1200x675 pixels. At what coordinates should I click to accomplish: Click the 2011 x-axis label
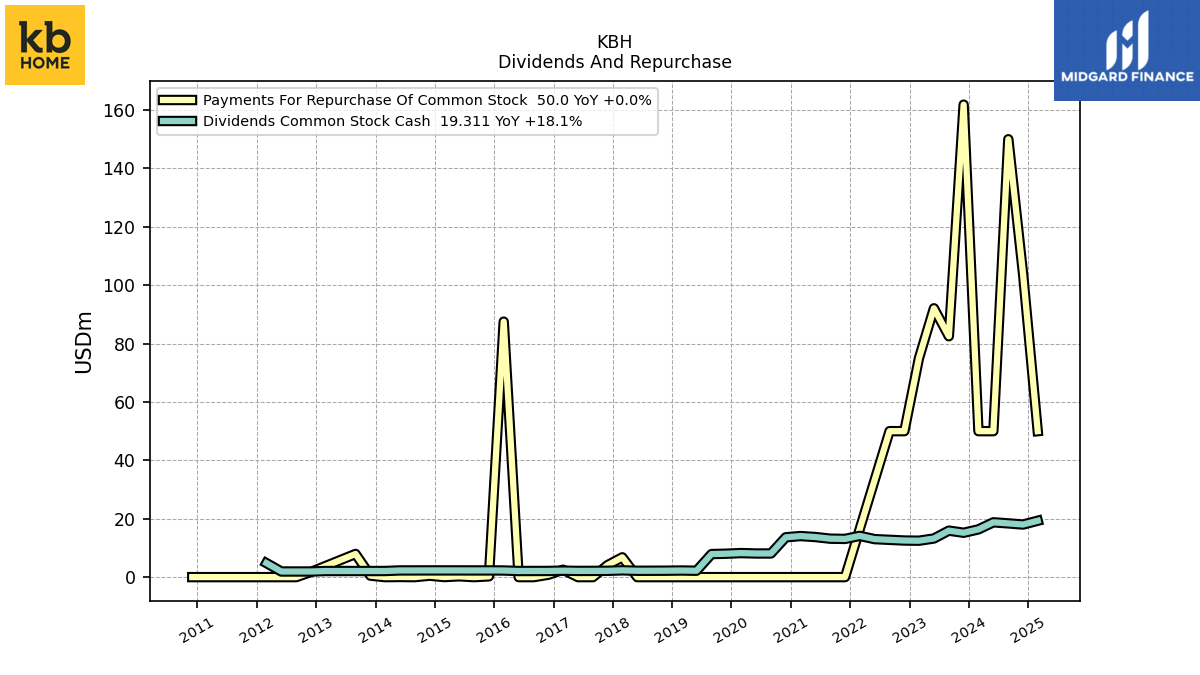[196, 631]
